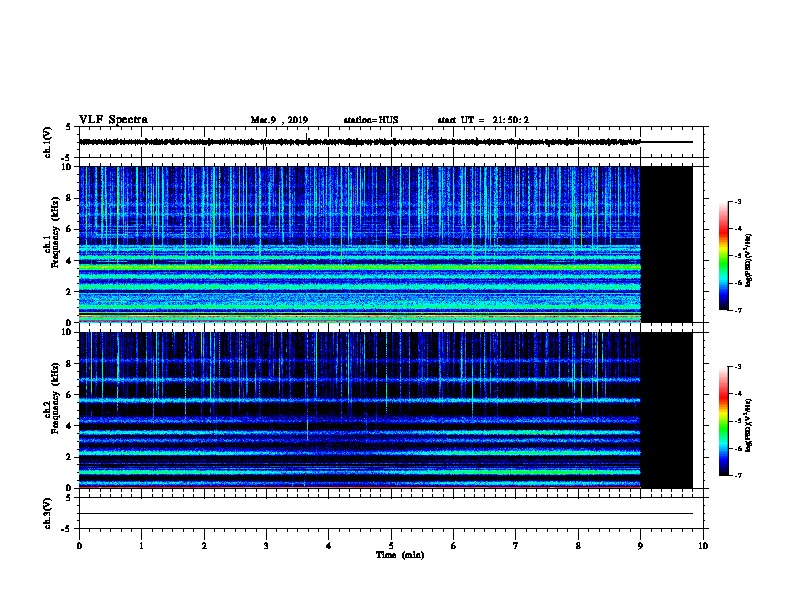
Task: Click the ch.1 color bar log(PSD) label
Action: tap(748, 260)
